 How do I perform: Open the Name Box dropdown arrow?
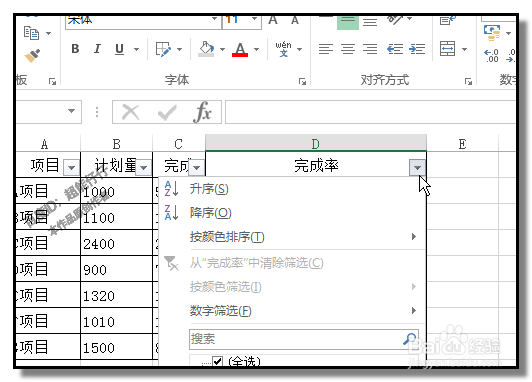point(71,111)
